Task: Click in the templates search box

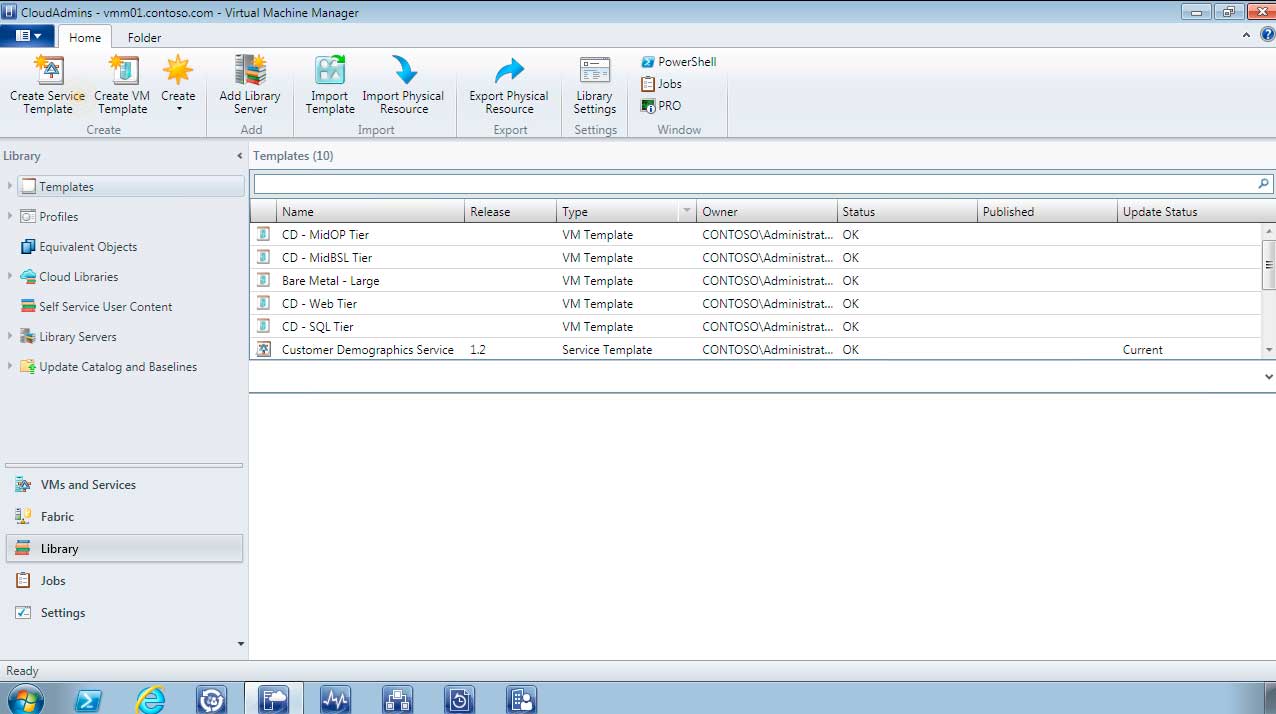Action: (x=754, y=184)
